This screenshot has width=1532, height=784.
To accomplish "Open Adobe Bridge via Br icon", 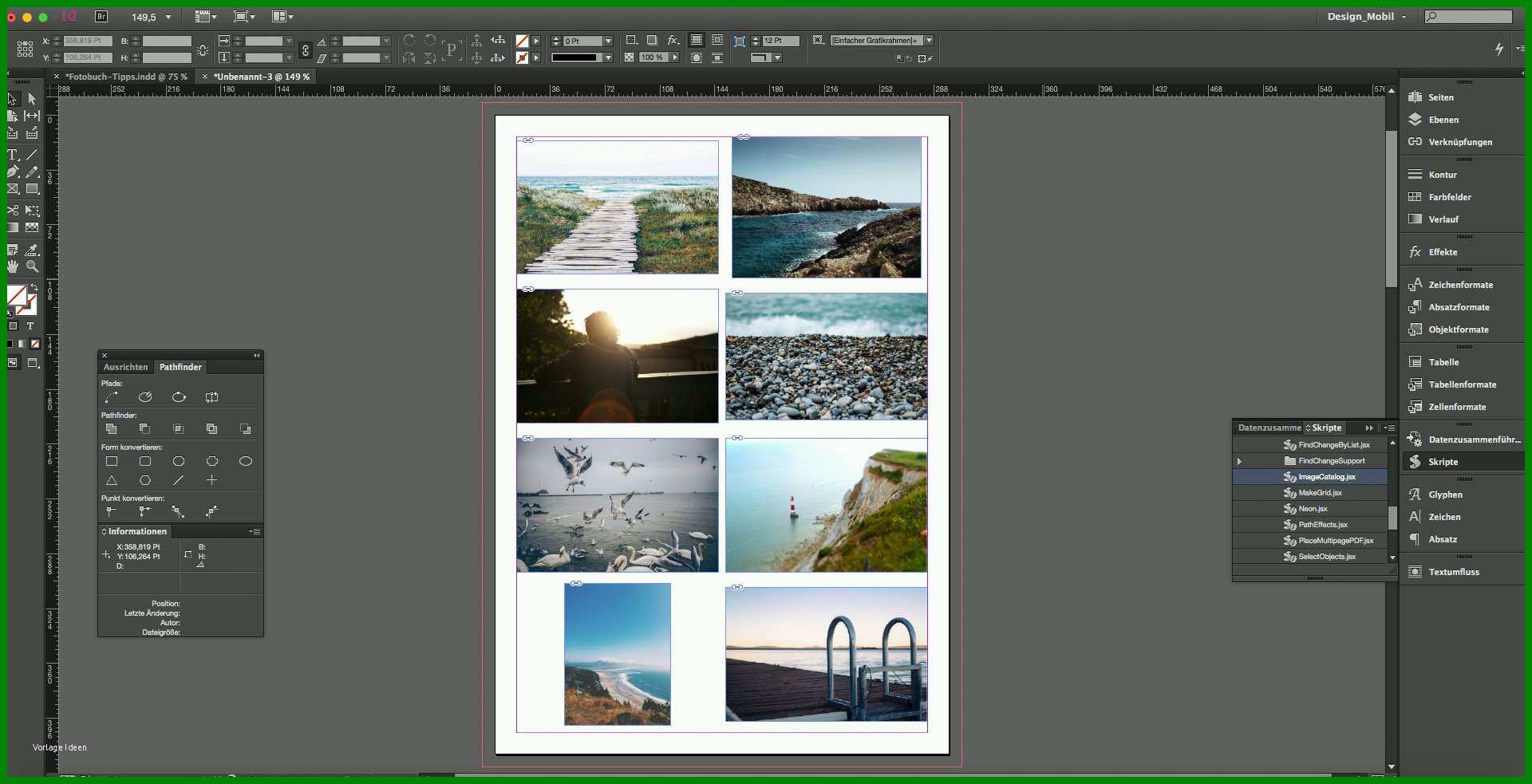I will pyautogui.click(x=101, y=16).
